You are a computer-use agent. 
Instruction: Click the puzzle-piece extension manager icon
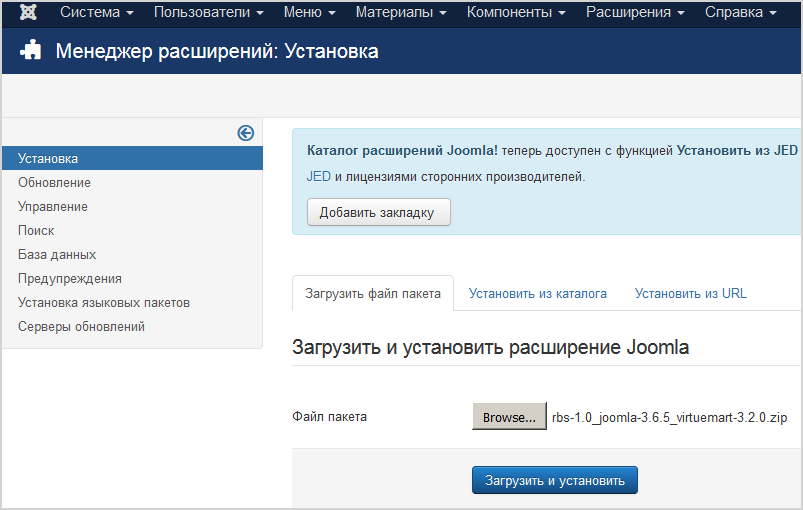31,51
